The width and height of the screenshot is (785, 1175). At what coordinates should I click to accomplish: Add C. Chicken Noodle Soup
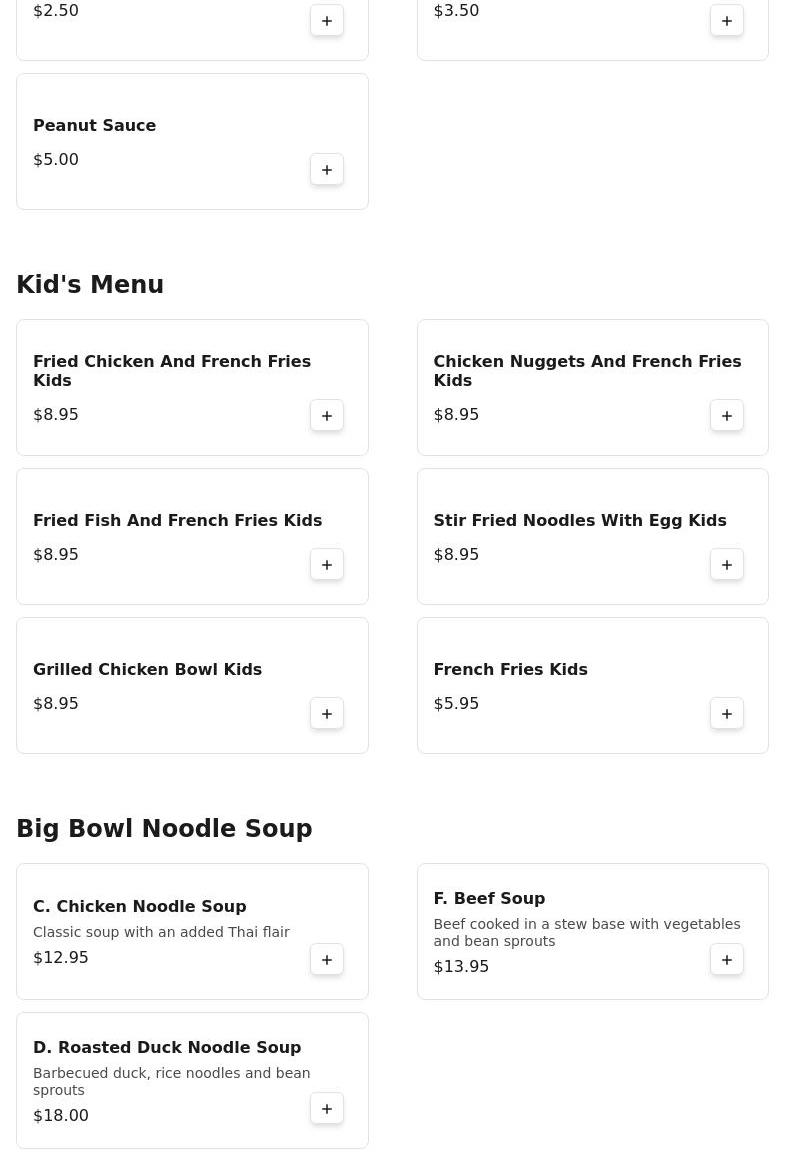[x=327, y=960]
